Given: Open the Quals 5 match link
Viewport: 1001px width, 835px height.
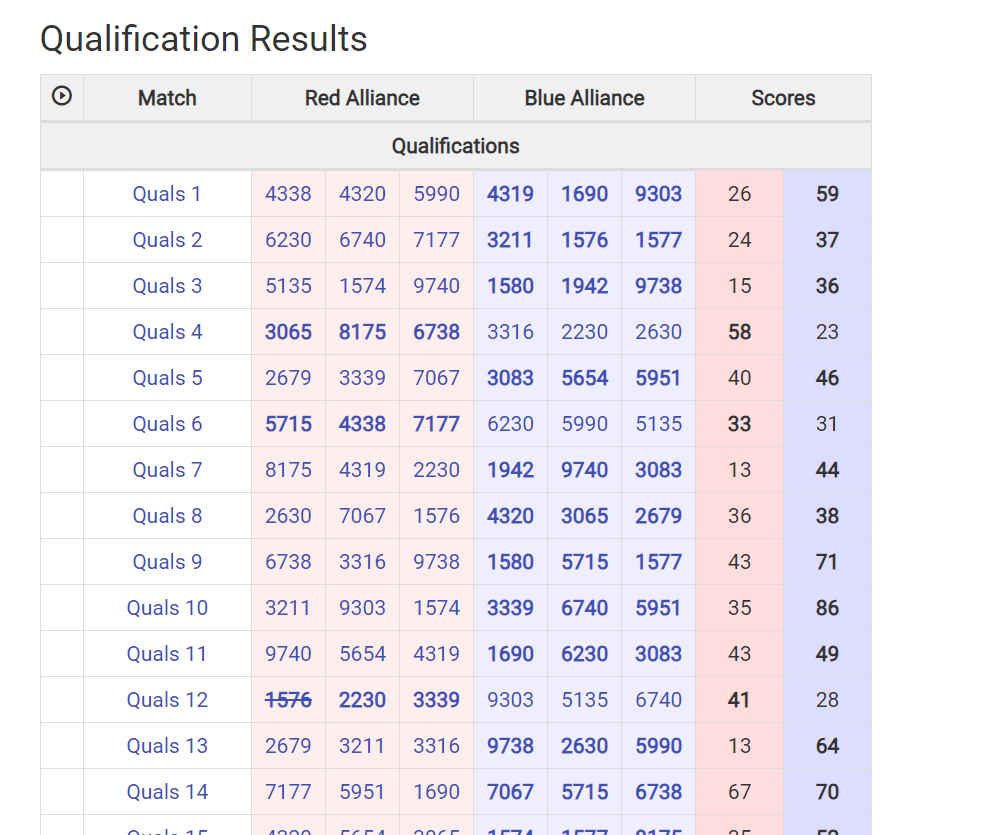Looking at the screenshot, I should [x=167, y=378].
